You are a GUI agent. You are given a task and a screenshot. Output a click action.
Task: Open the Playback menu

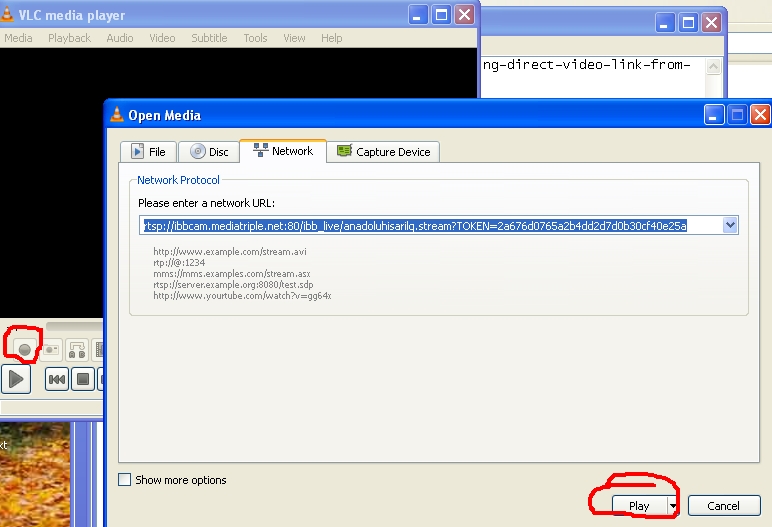(x=69, y=38)
